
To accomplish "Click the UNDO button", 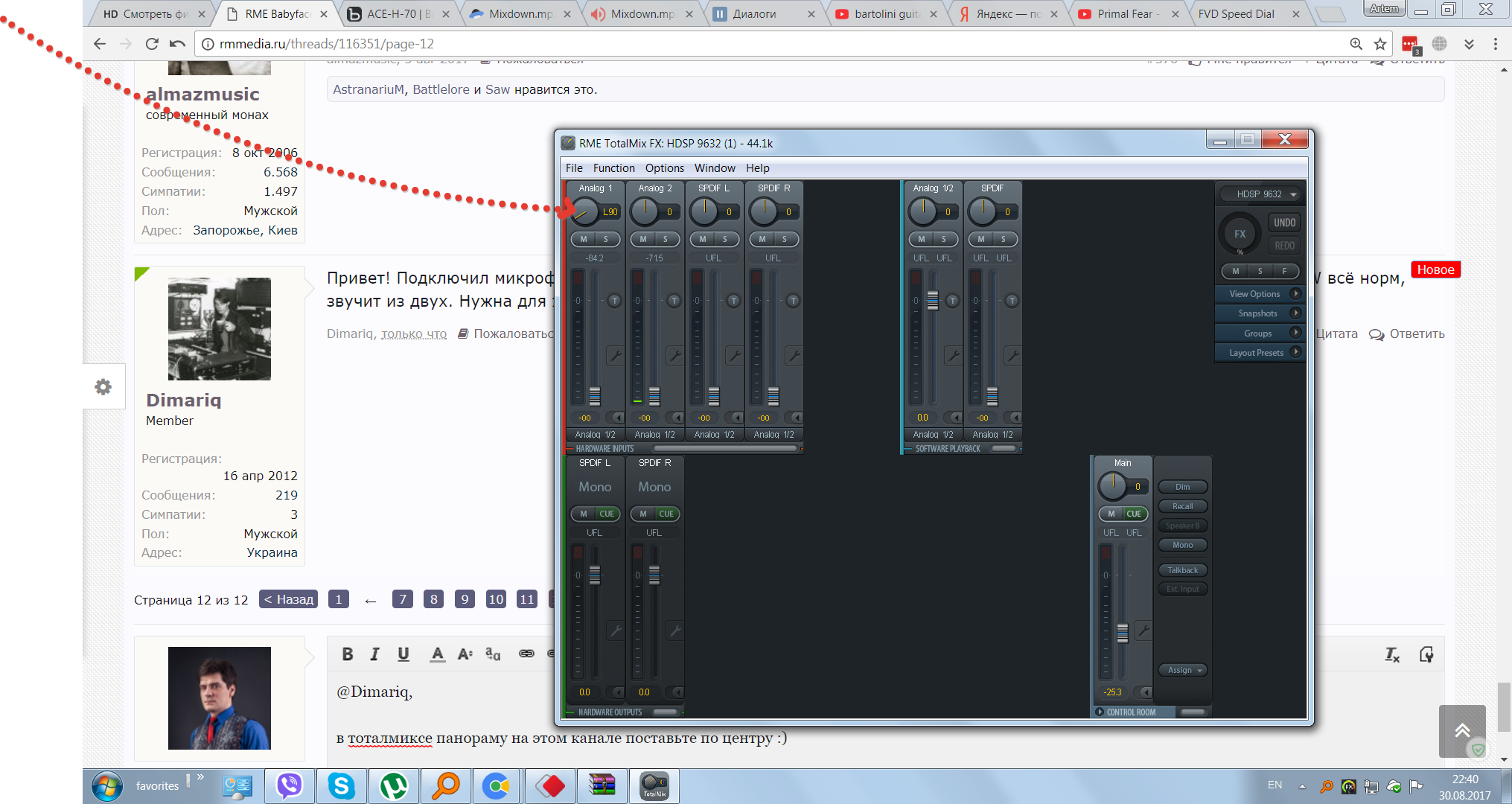I will (x=1284, y=223).
